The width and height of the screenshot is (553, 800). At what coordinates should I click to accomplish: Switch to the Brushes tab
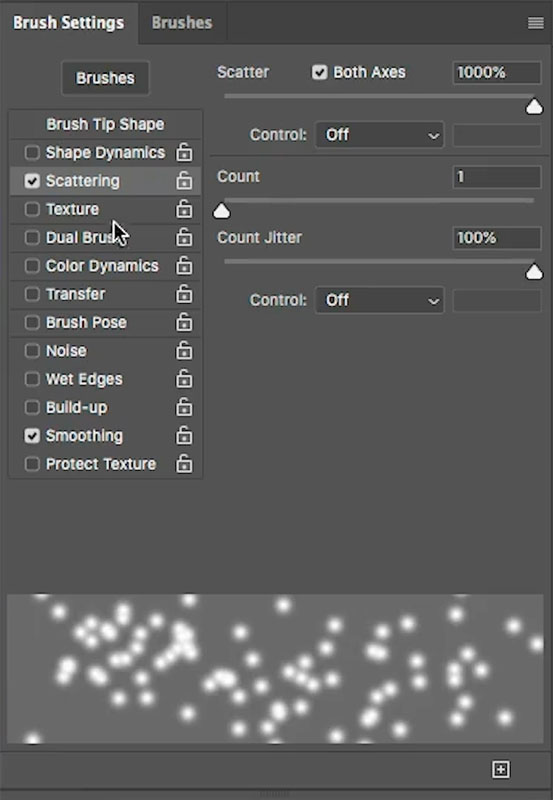click(182, 23)
